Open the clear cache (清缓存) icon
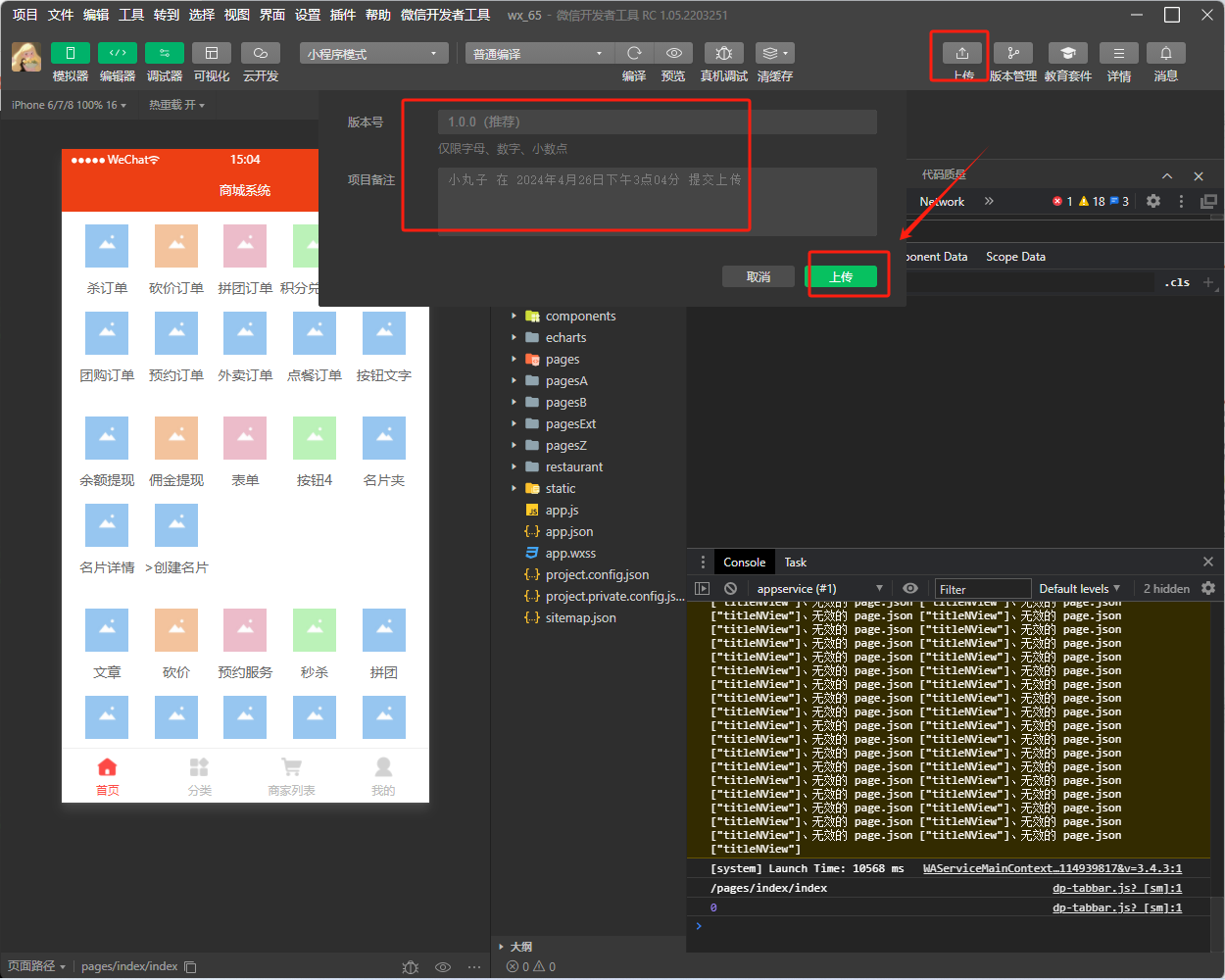 774,53
